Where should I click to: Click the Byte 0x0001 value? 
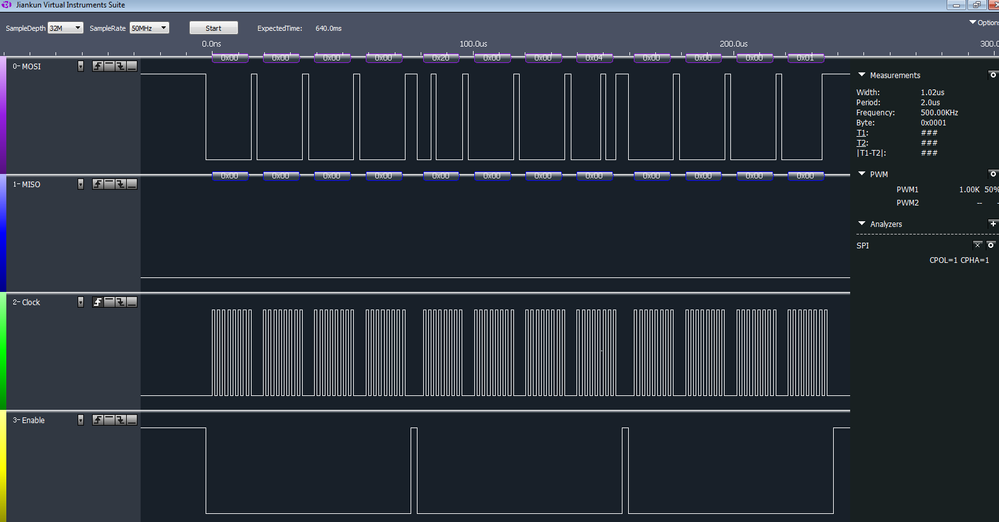(933, 123)
